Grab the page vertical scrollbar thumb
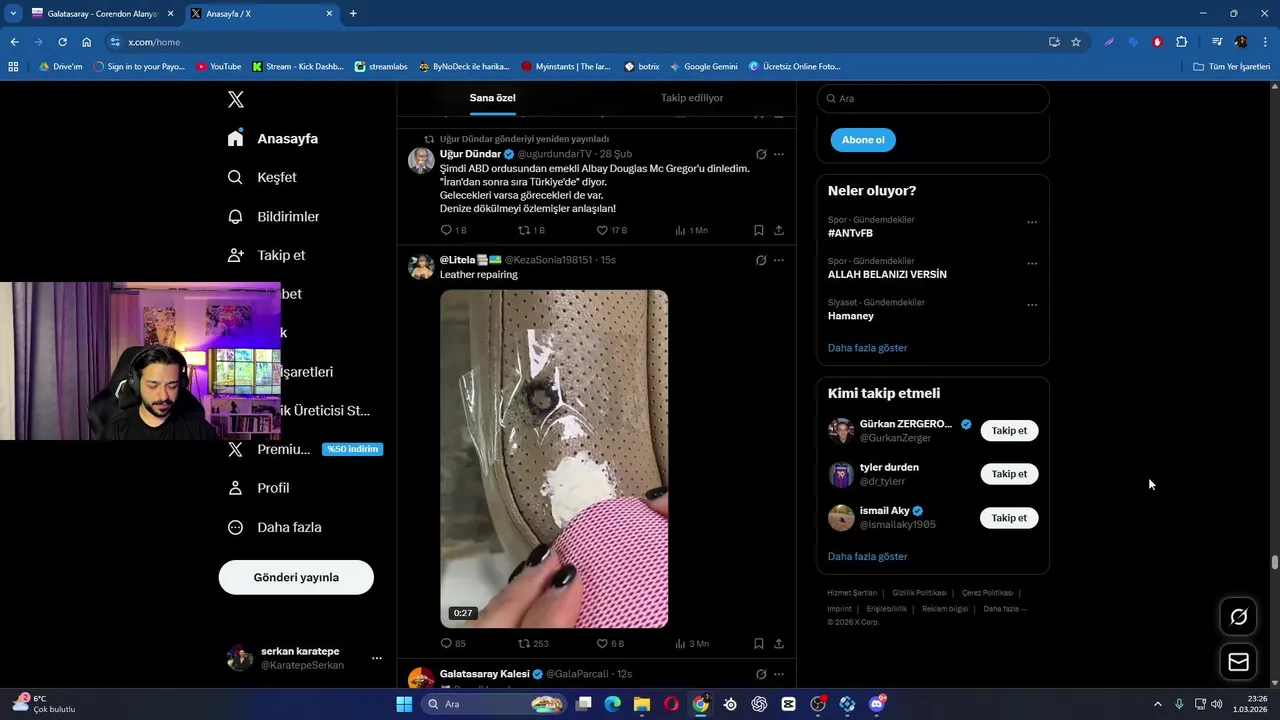This screenshot has height=720, width=1280. point(1275,563)
